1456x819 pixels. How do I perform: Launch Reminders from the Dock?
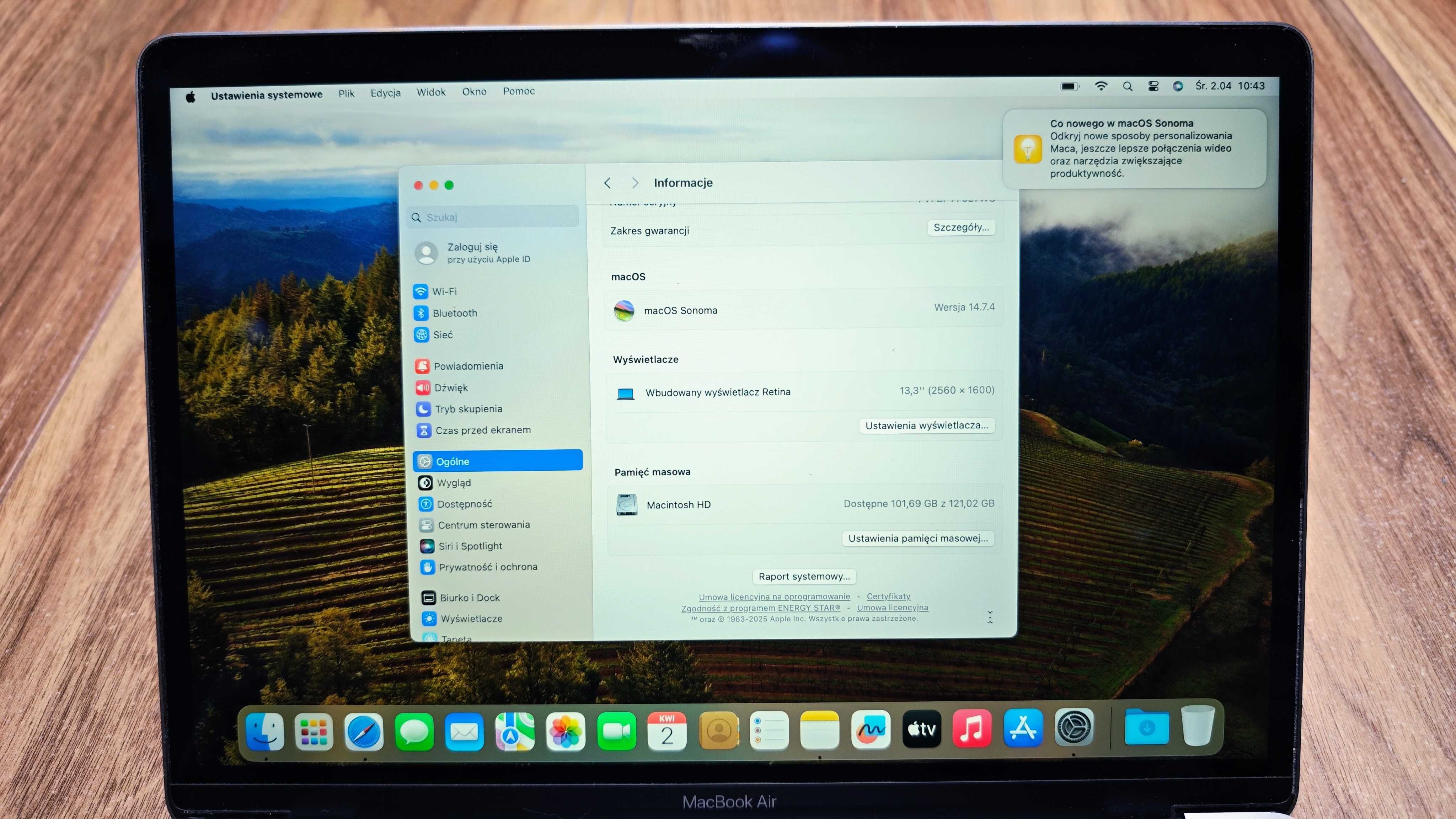pyautogui.click(x=769, y=731)
